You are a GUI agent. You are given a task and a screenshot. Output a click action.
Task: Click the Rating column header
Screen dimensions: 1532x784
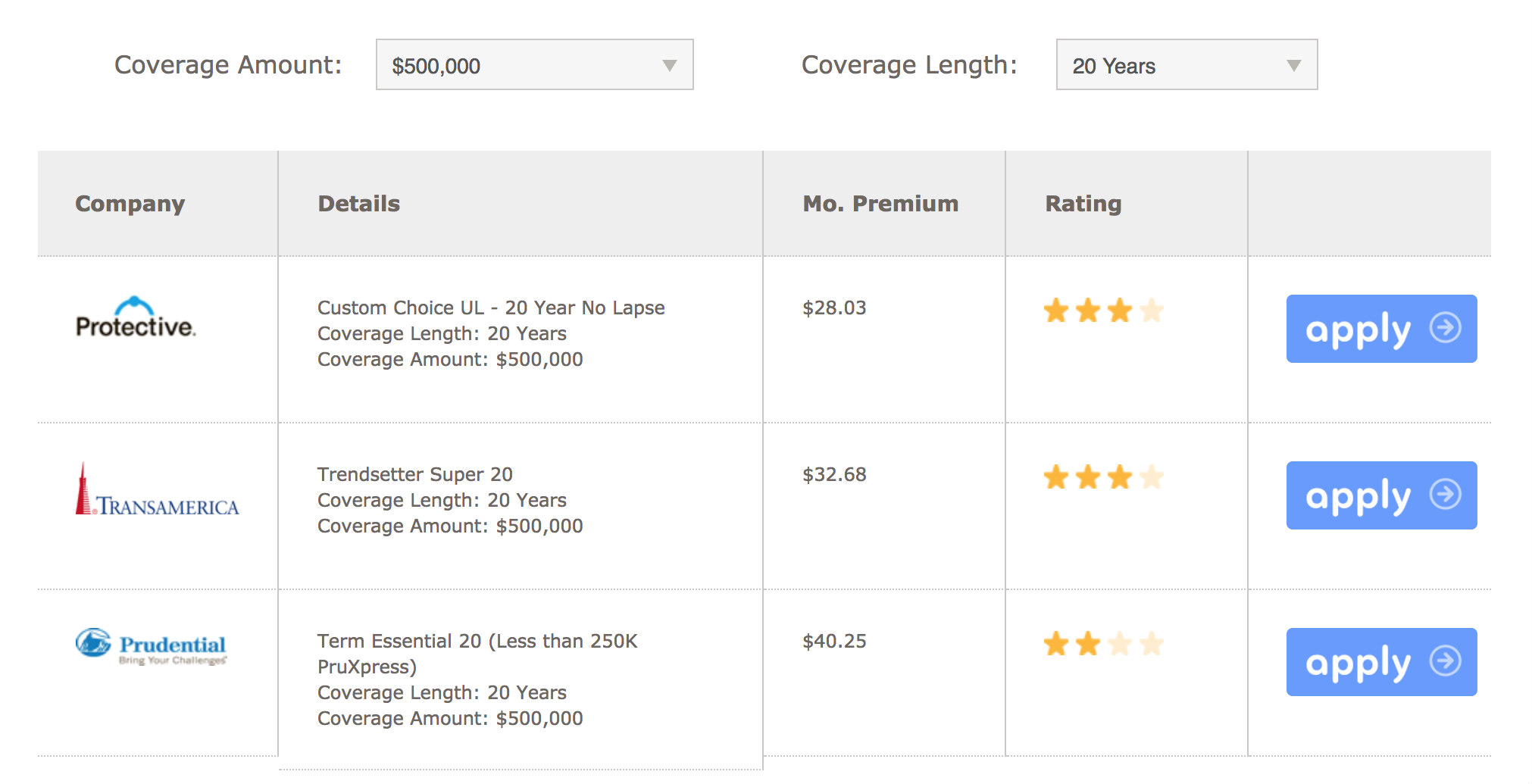(1083, 203)
